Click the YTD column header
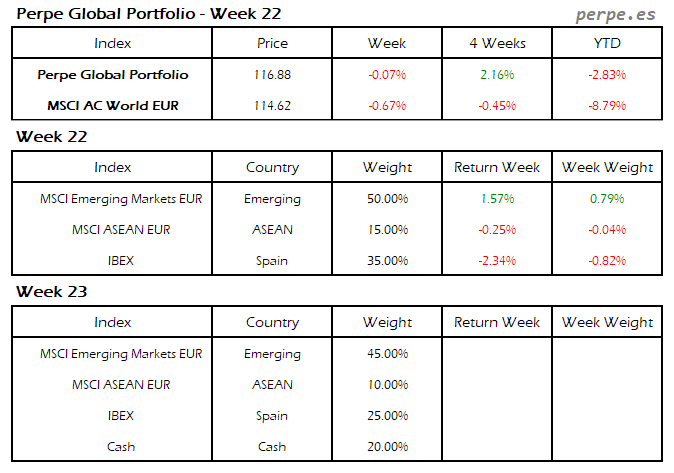Viewport: 674px width, 473px height. point(607,43)
